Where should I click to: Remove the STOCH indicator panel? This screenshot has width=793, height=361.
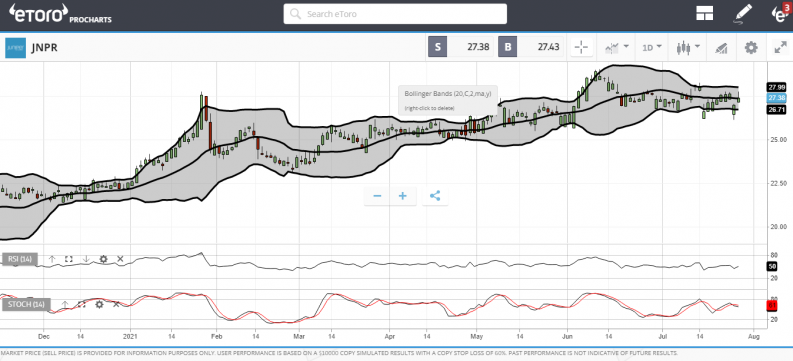click(x=116, y=304)
